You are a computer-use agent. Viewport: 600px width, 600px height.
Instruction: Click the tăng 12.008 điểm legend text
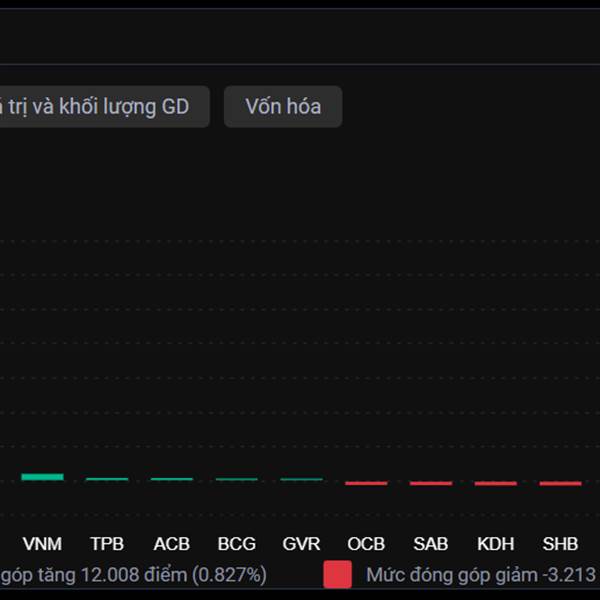tap(136, 575)
